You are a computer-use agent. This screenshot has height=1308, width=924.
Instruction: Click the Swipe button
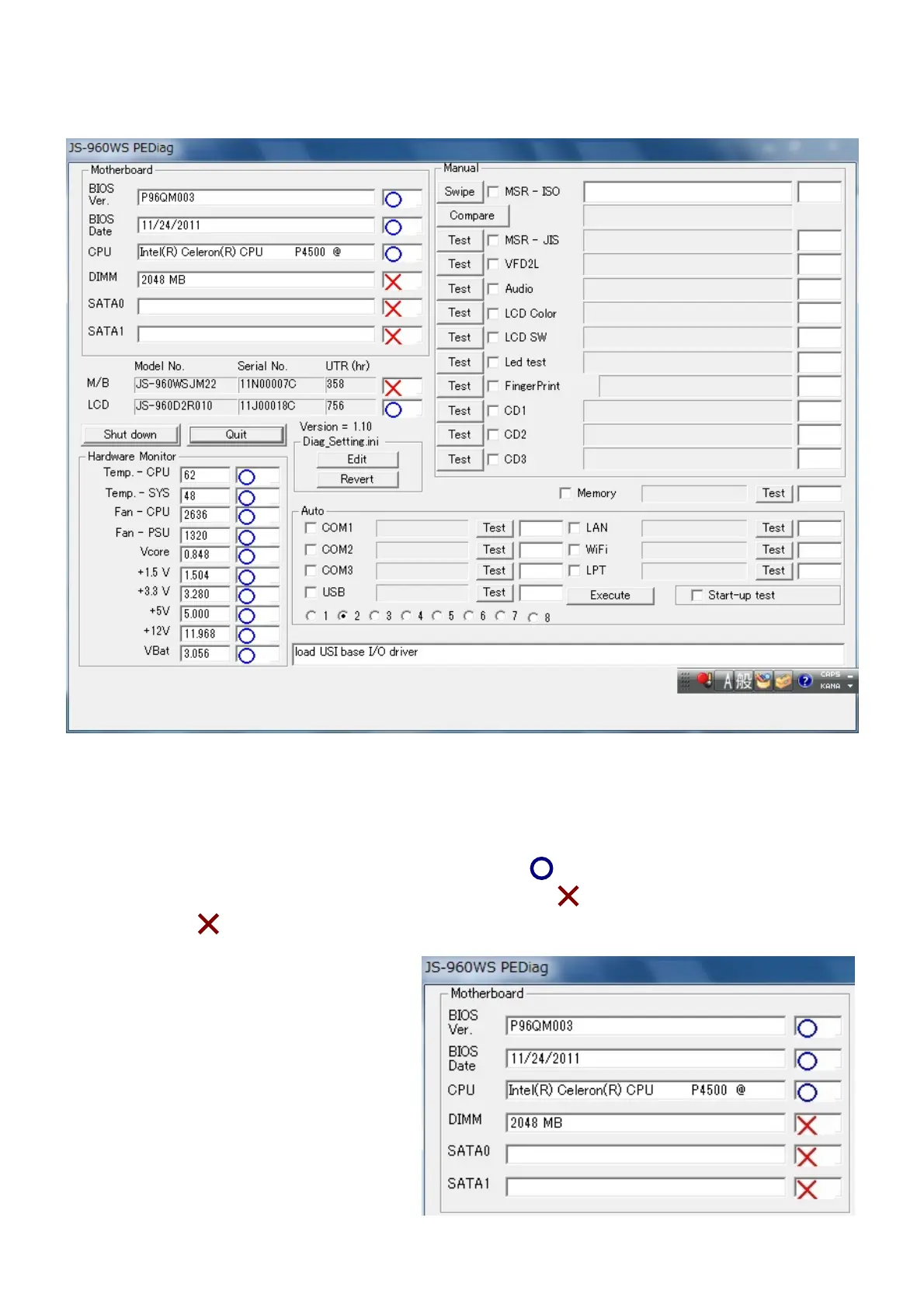(x=460, y=192)
